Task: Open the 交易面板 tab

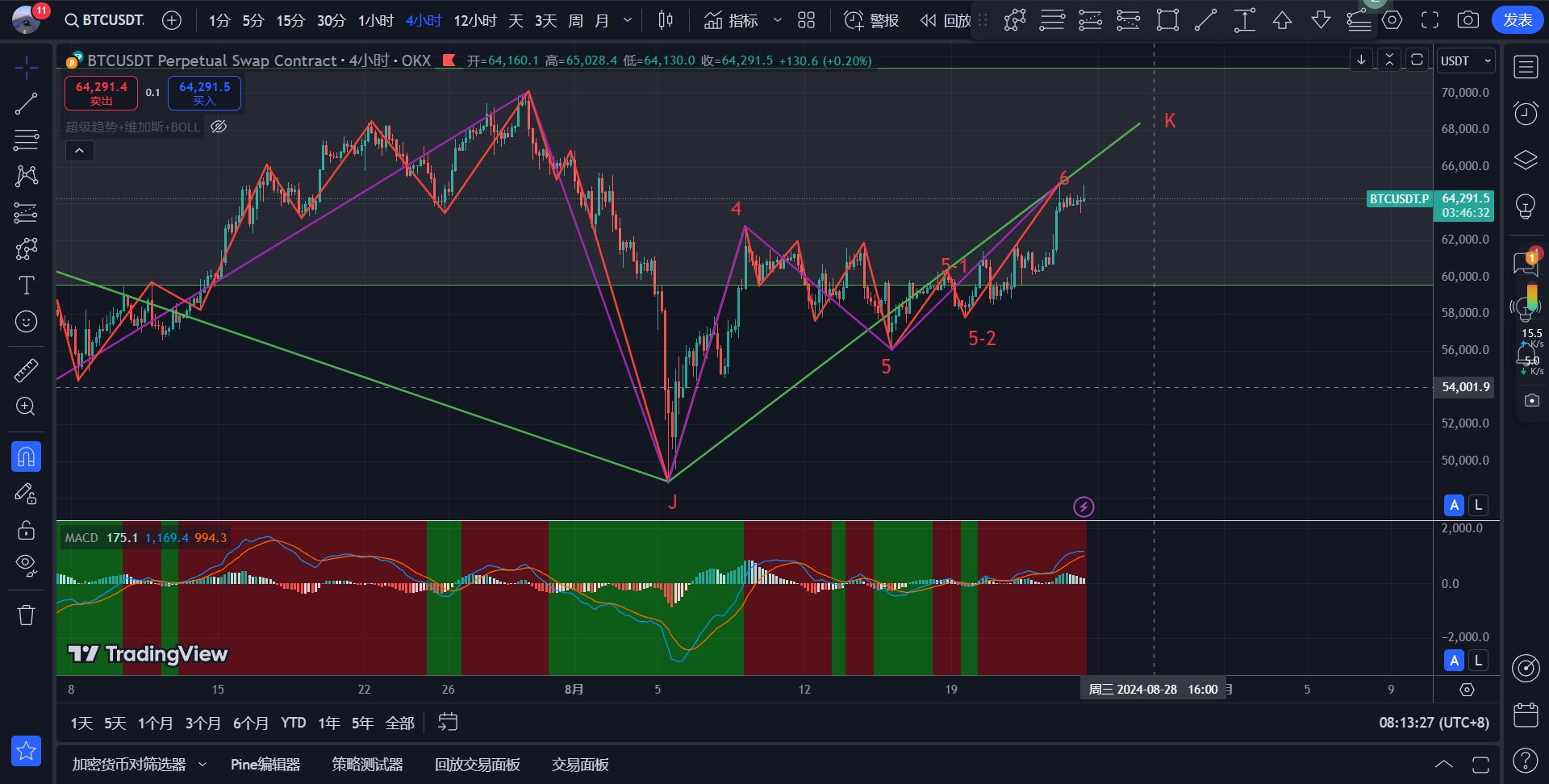Action: click(x=580, y=764)
